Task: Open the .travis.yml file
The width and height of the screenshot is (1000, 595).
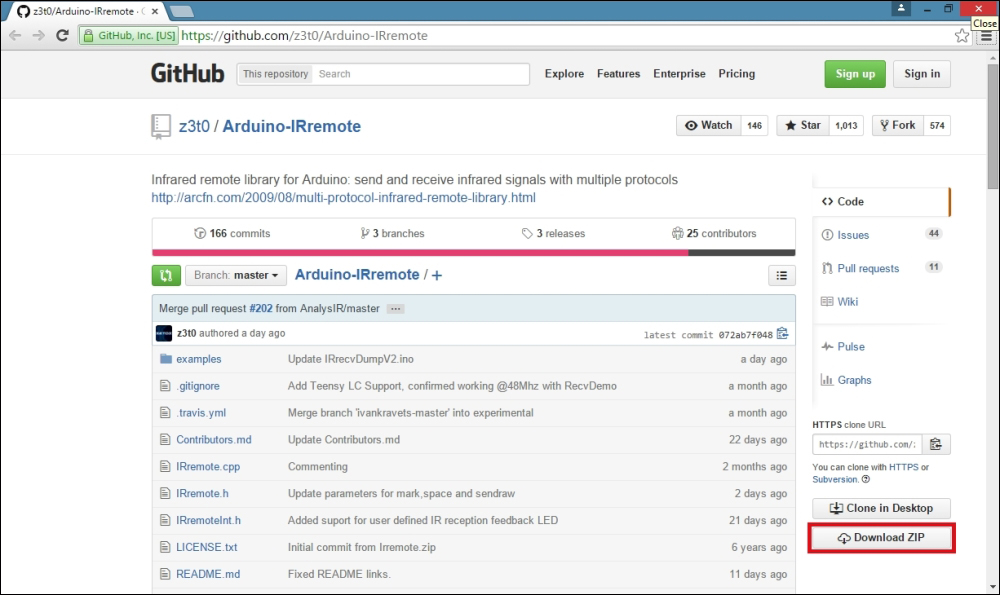Action: pos(201,413)
